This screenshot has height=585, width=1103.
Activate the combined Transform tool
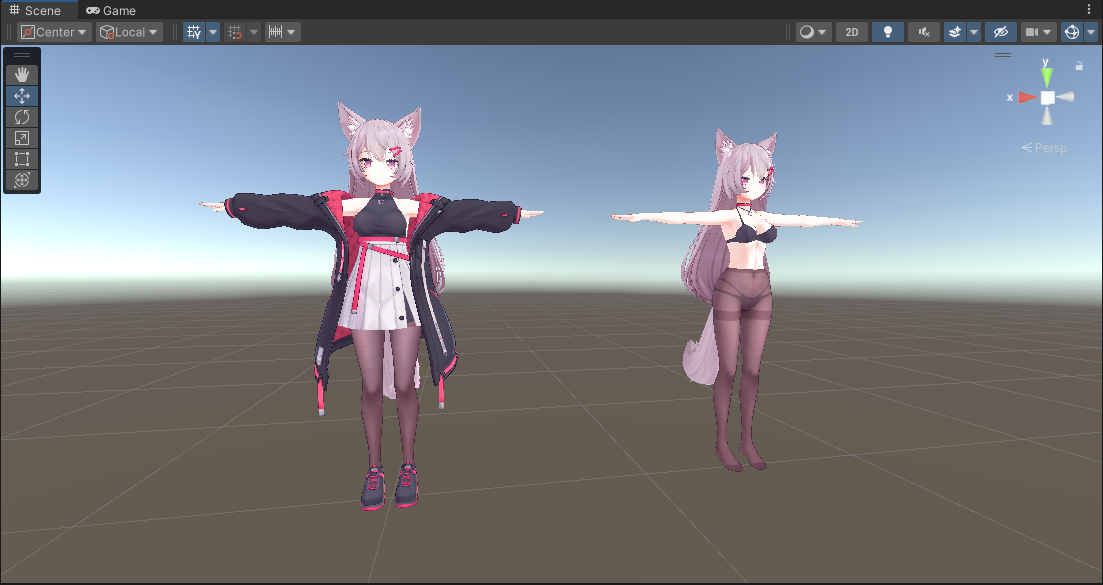click(22, 180)
